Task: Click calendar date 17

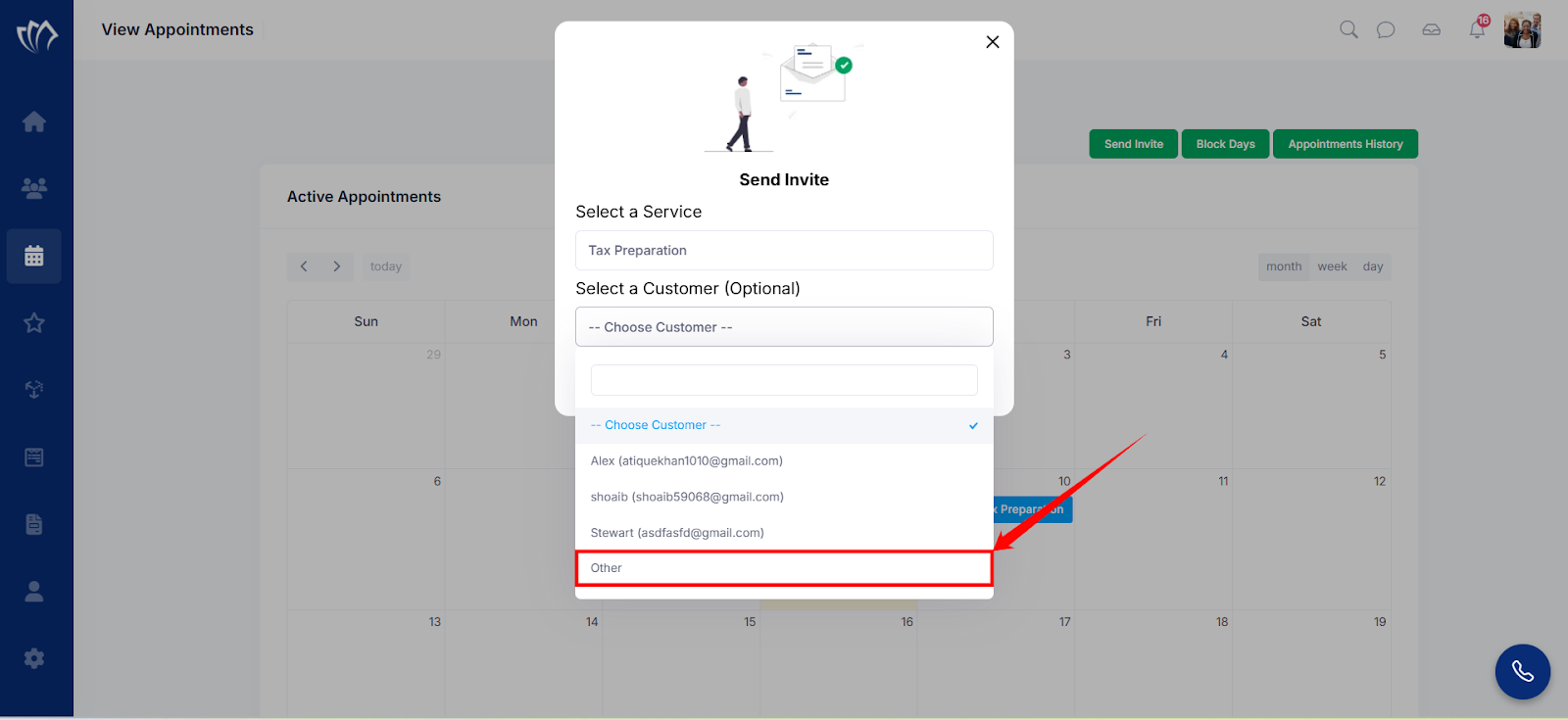Action: 1065,622
